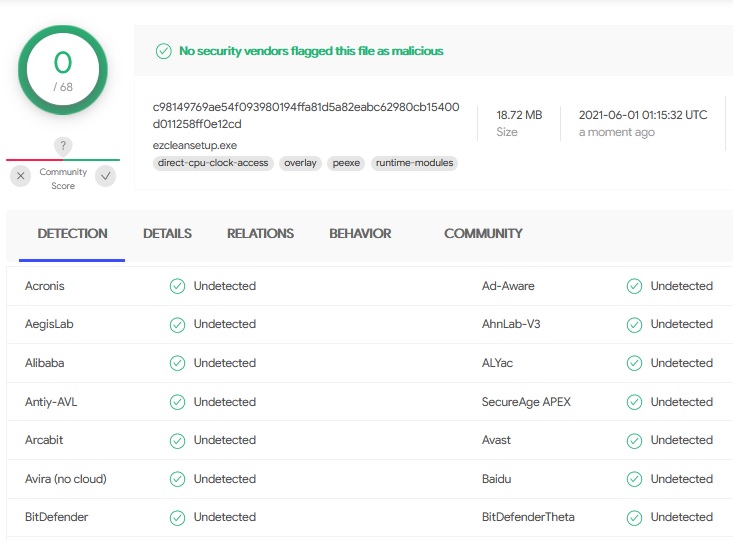The height and width of the screenshot is (541, 733).
Task: Click the Baidu vendor name
Action: (496, 479)
